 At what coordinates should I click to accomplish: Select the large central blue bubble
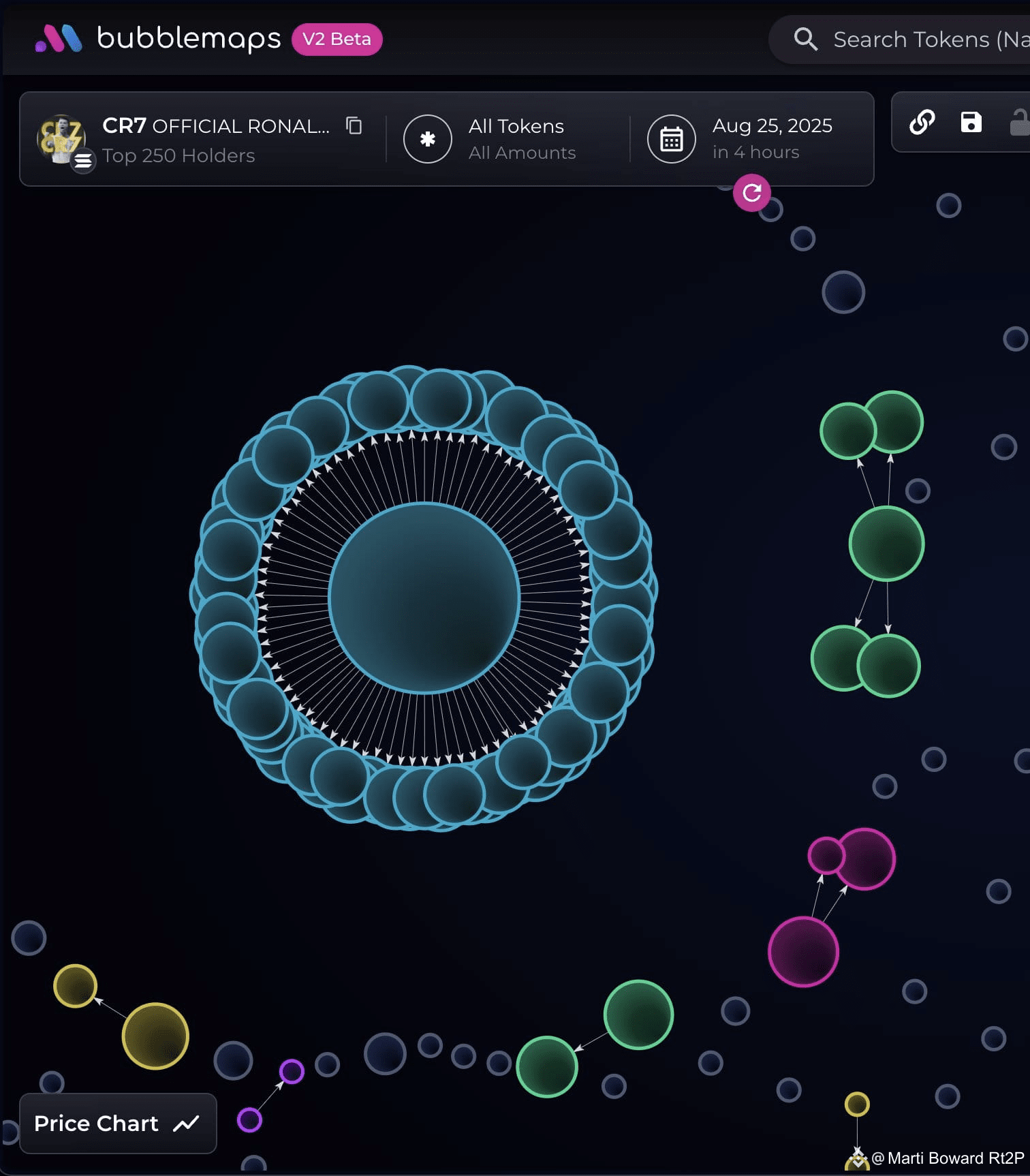424,598
